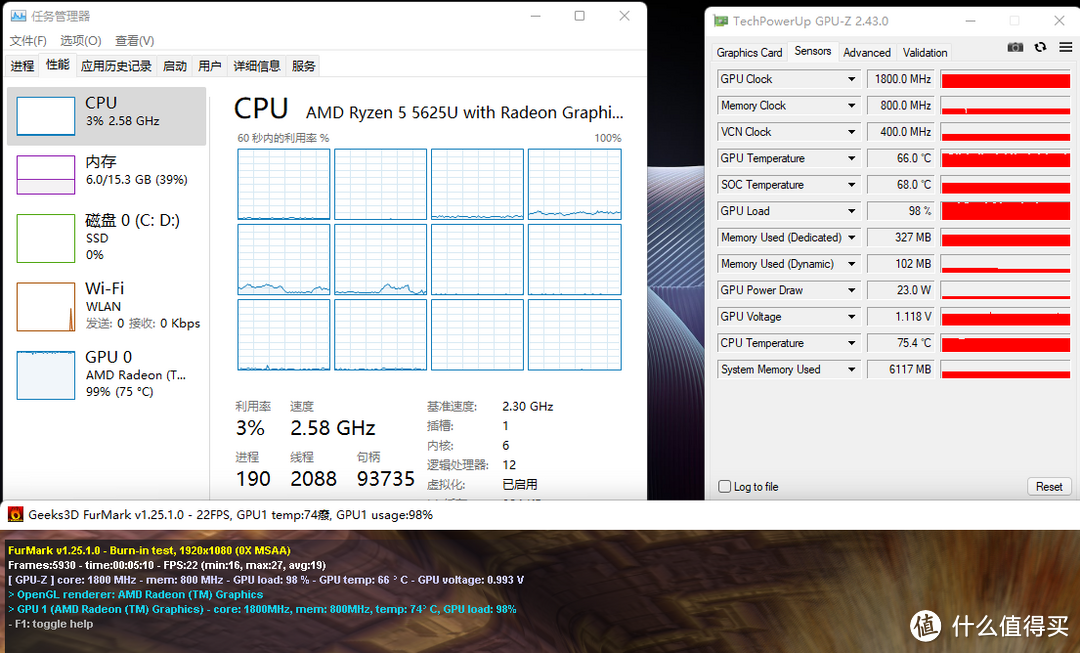
Task: Switch to the 详细信息 tab
Action: 256,66
